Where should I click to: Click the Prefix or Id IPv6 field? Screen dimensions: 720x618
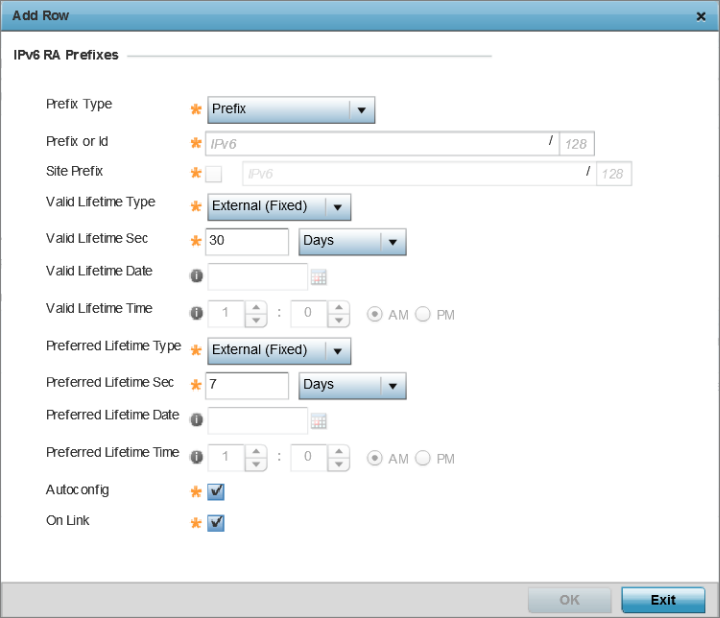pos(380,144)
